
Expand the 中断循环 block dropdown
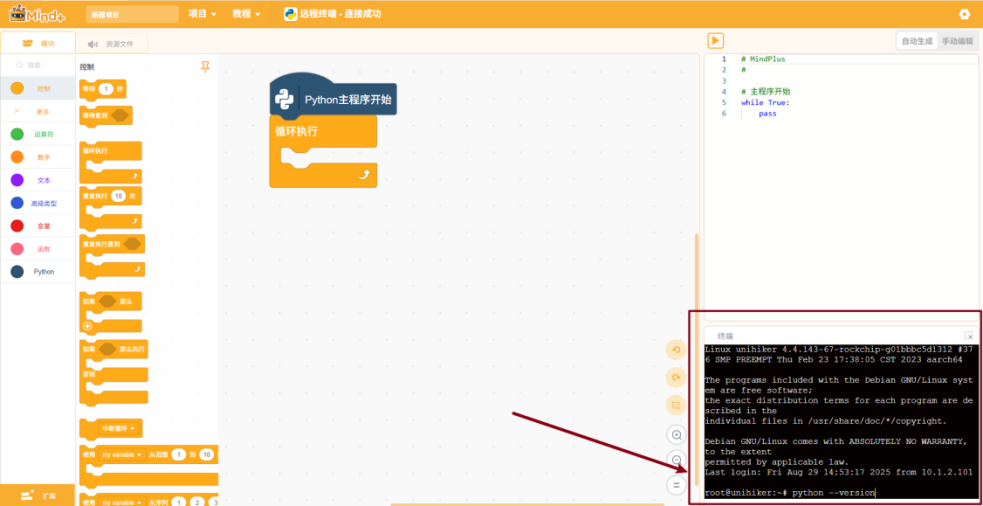134,428
